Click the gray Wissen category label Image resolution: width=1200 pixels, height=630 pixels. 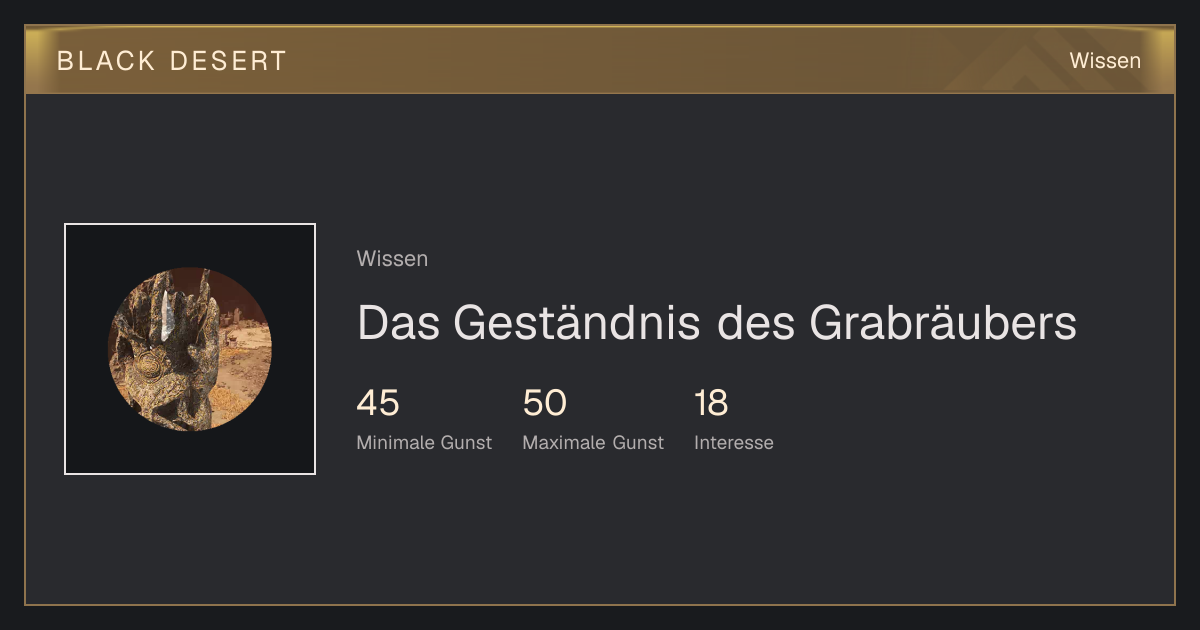click(x=392, y=259)
